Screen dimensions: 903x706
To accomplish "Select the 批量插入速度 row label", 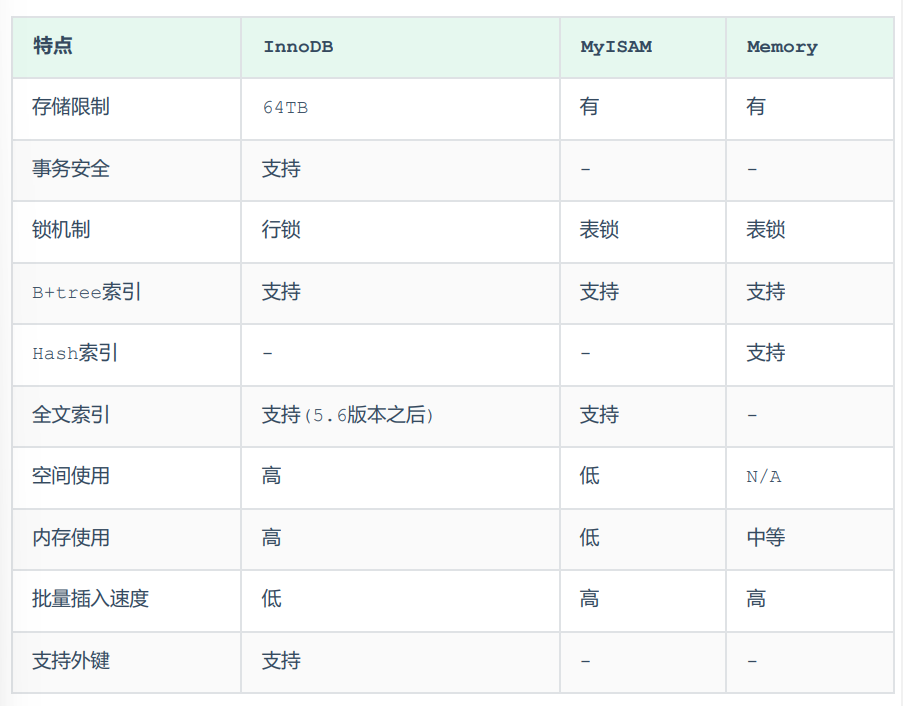I will [90, 599].
